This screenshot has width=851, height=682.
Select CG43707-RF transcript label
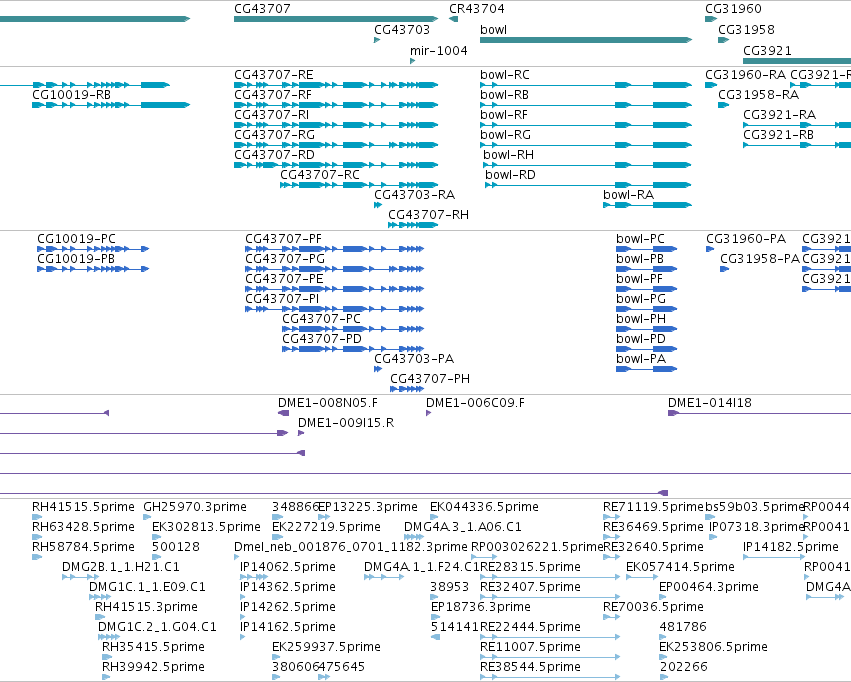coord(273,94)
